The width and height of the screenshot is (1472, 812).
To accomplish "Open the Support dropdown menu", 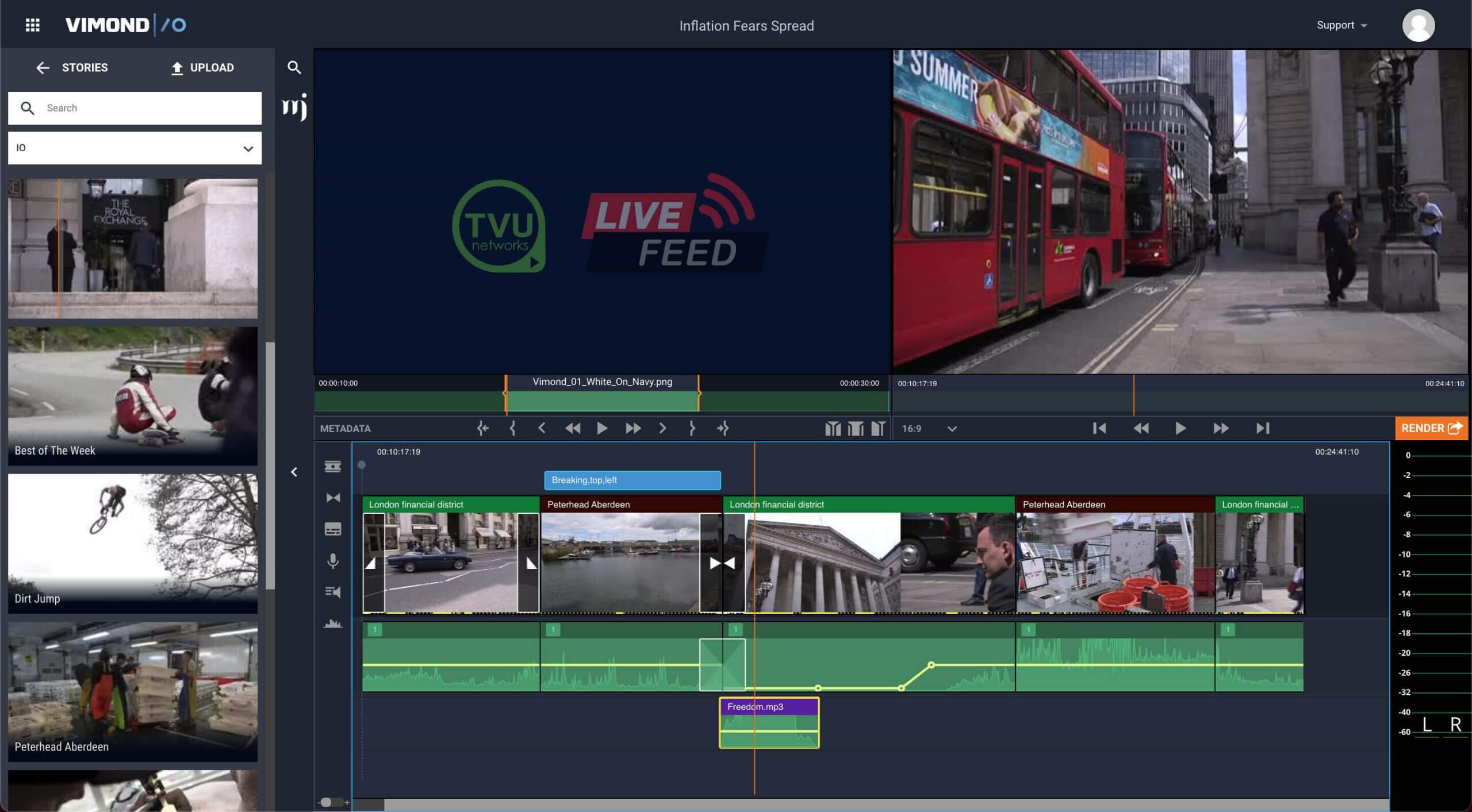I will click(1341, 25).
